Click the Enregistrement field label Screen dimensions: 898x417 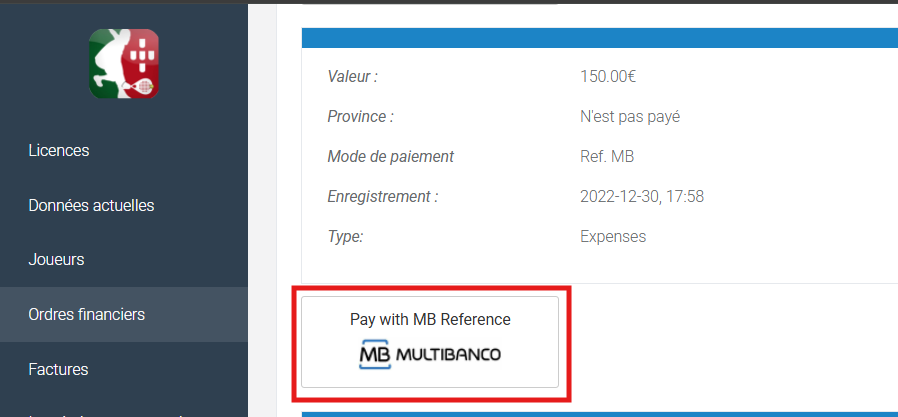[382, 197]
